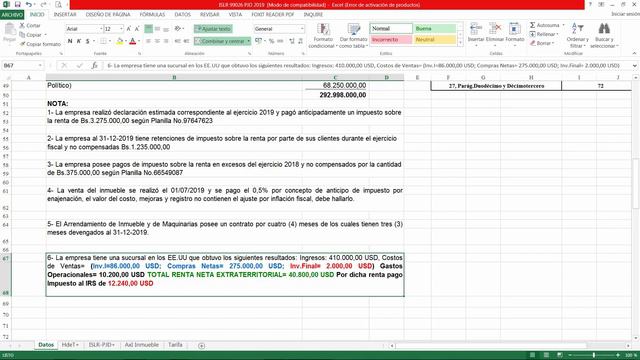Cut selection with Cortar
640x360 pixels.
point(30,25)
